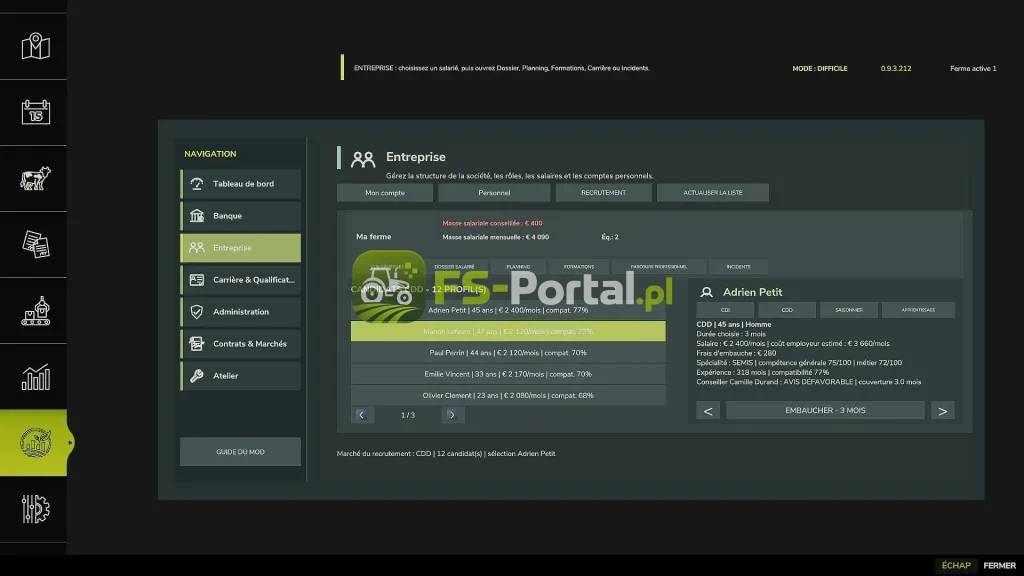Go to previous candidate list page
Viewport: 1024px width, 576px height.
tap(362, 415)
